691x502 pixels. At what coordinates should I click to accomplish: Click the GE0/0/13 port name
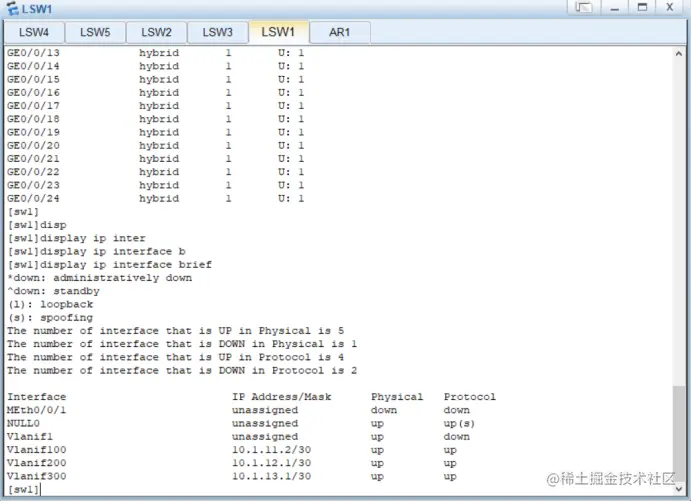tap(33, 53)
